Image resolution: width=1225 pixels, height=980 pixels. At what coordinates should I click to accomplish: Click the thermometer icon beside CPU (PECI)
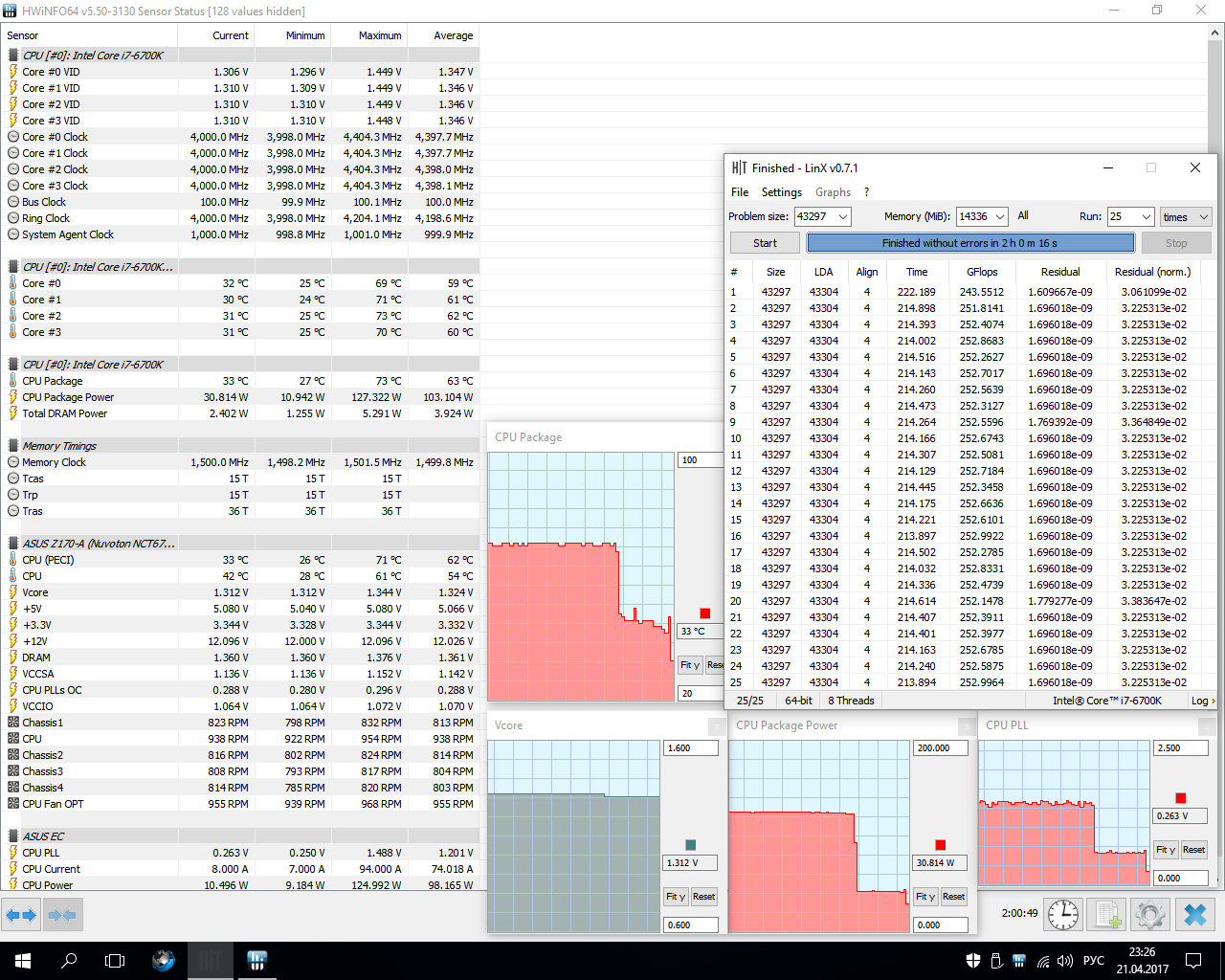13,560
